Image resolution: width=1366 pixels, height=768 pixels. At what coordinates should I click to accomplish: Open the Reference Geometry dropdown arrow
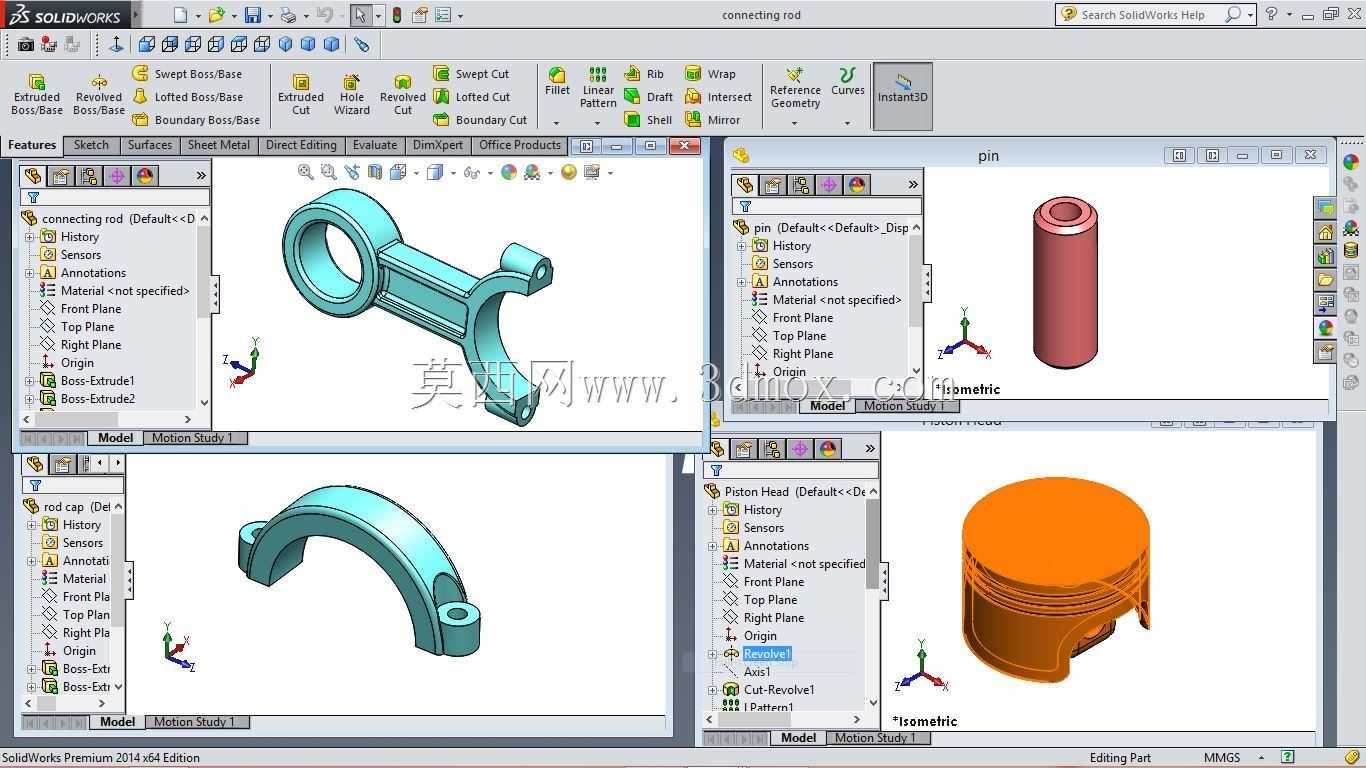click(x=795, y=124)
